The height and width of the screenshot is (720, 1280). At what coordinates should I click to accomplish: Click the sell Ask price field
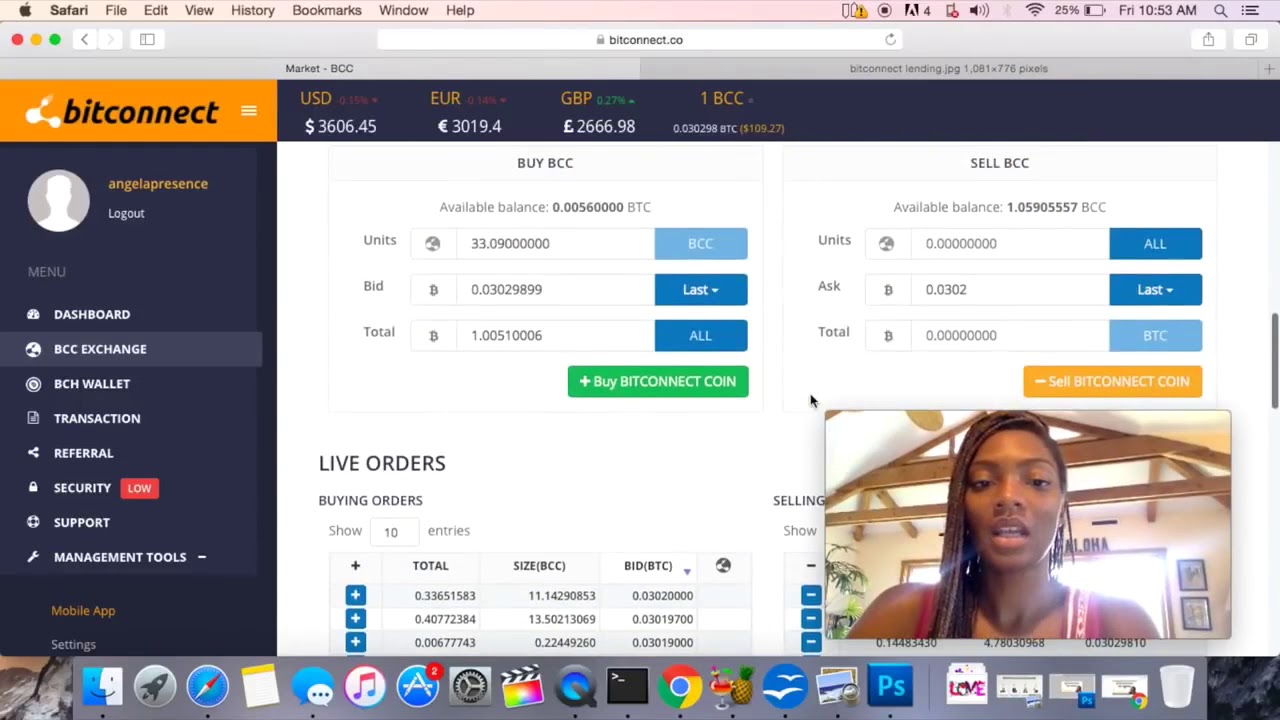(x=1010, y=289)
